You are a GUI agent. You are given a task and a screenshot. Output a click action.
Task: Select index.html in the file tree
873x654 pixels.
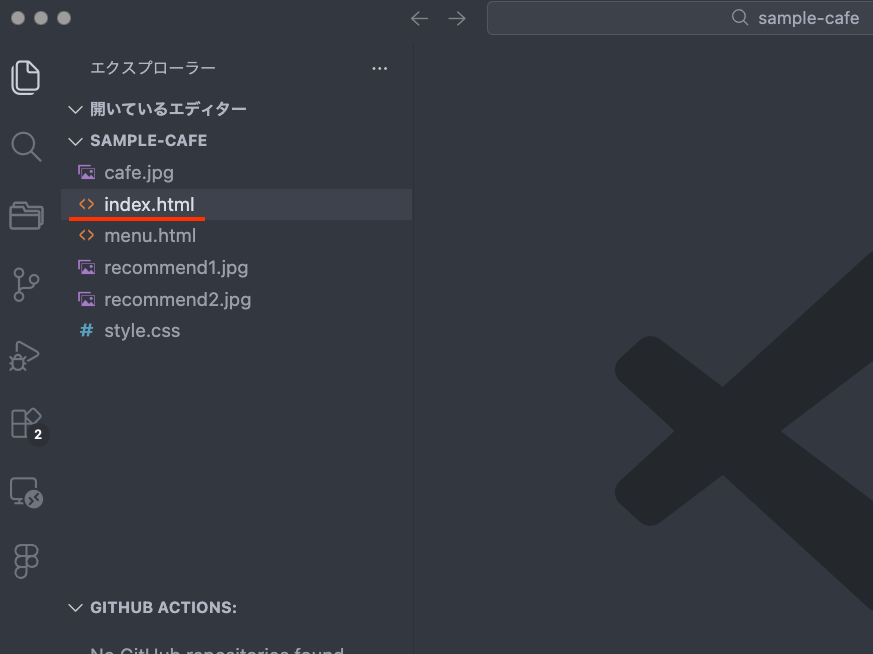pos(149,204)
